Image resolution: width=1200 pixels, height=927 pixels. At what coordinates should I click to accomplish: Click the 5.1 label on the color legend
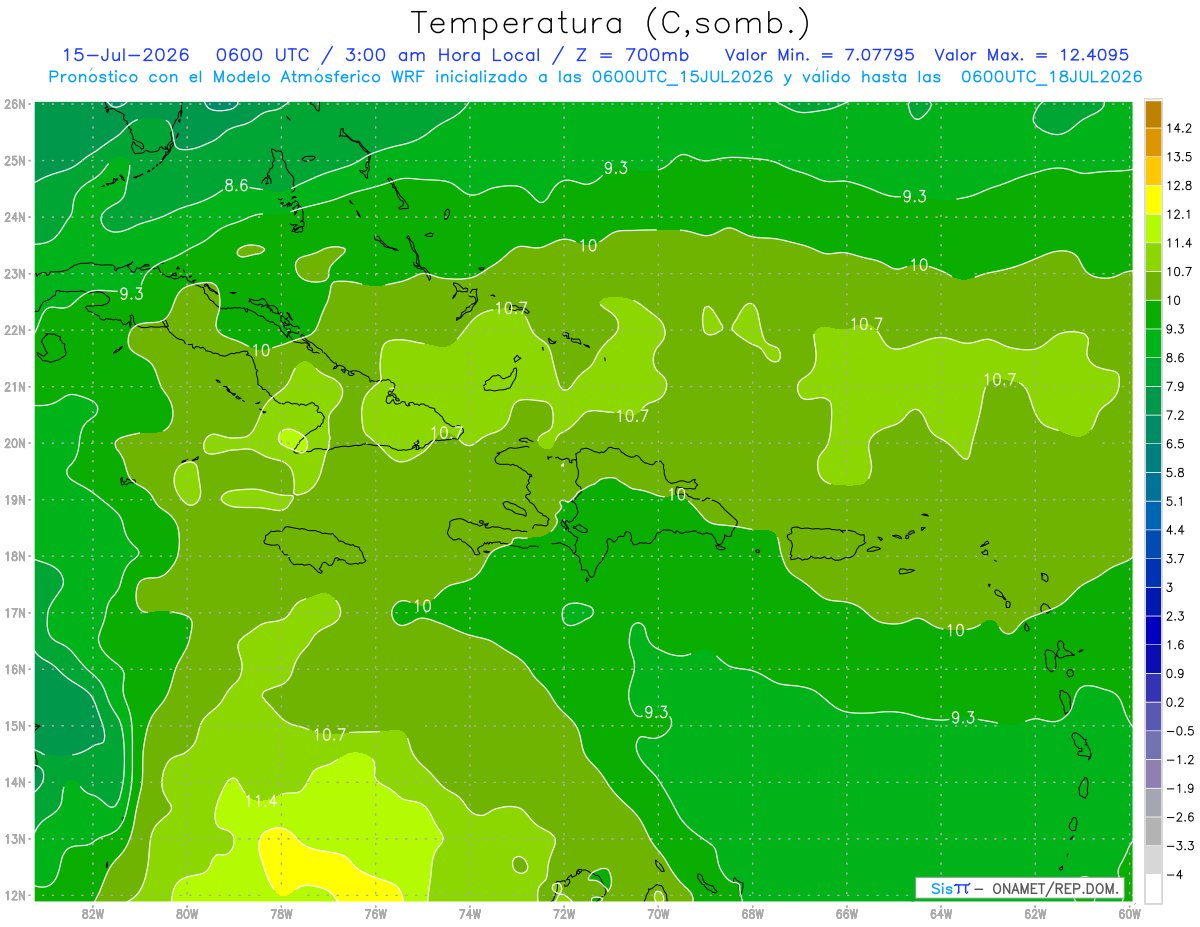[1176, 500]
